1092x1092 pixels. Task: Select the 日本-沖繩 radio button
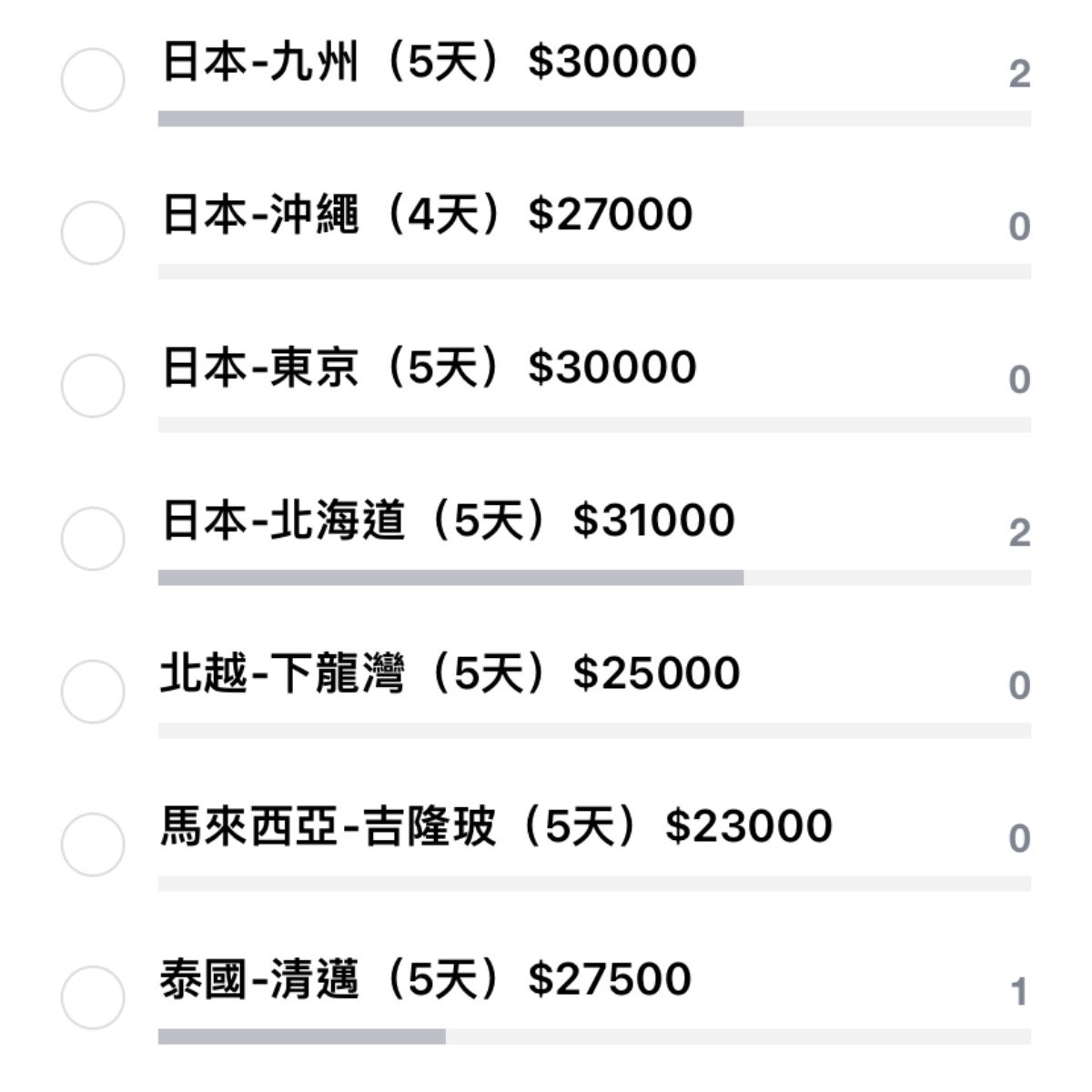coord(93,233)
